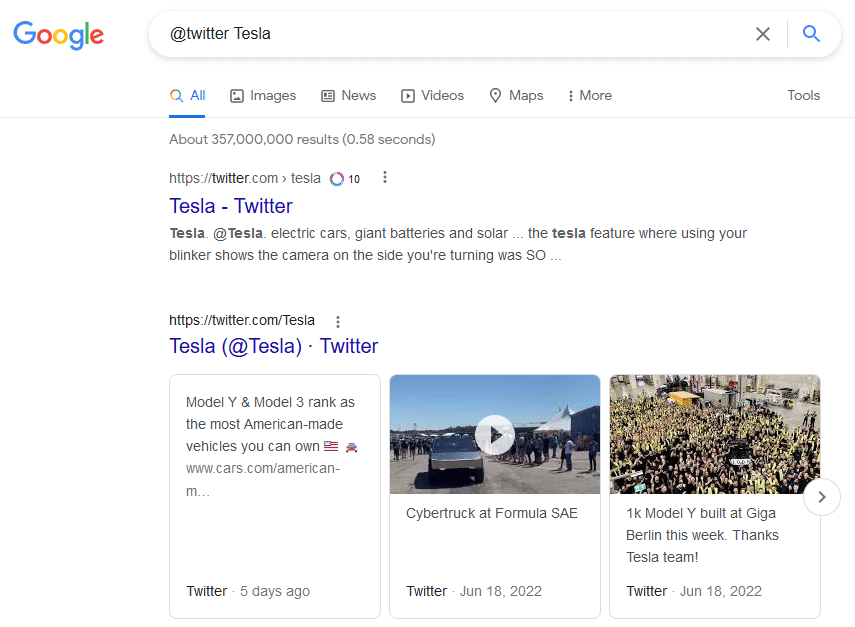The width and height of the screenshot is (855, 627).
Task: Switch to the Images tab
Action: pos(263,96)
